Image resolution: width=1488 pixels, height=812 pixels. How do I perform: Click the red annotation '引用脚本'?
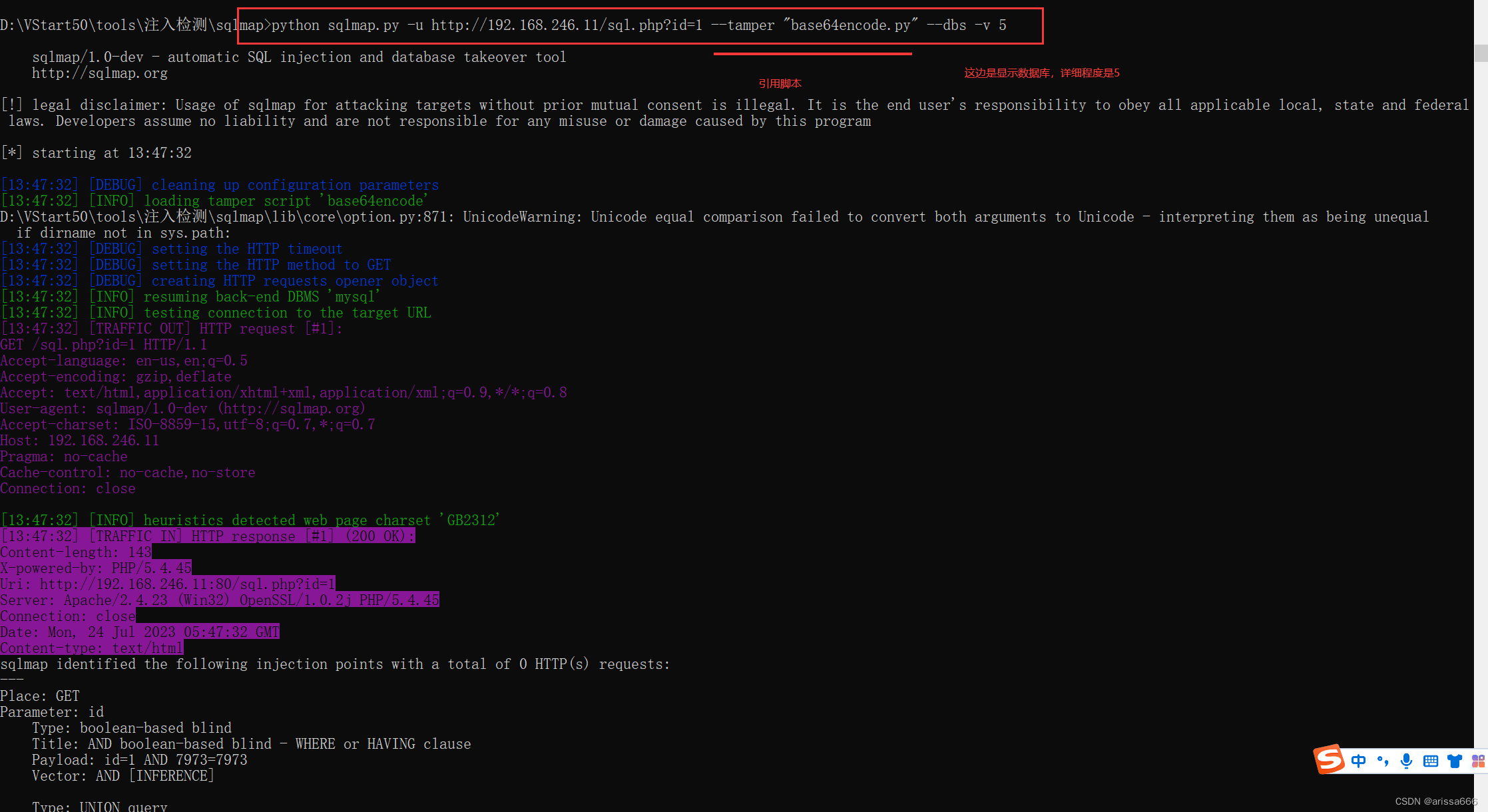780,84
